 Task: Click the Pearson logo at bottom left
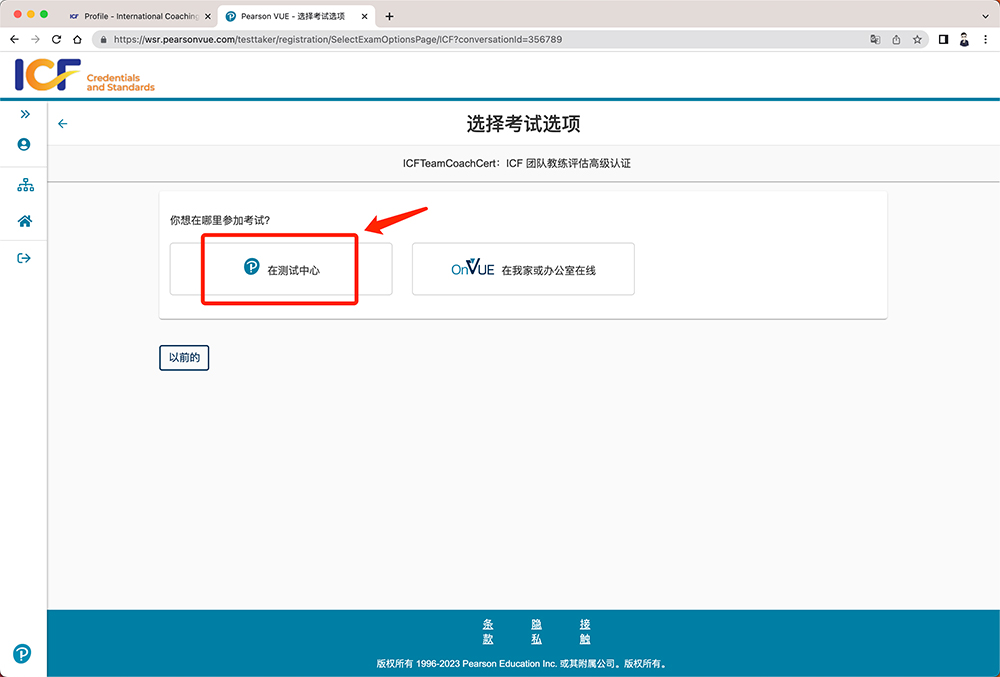(22, 653)
